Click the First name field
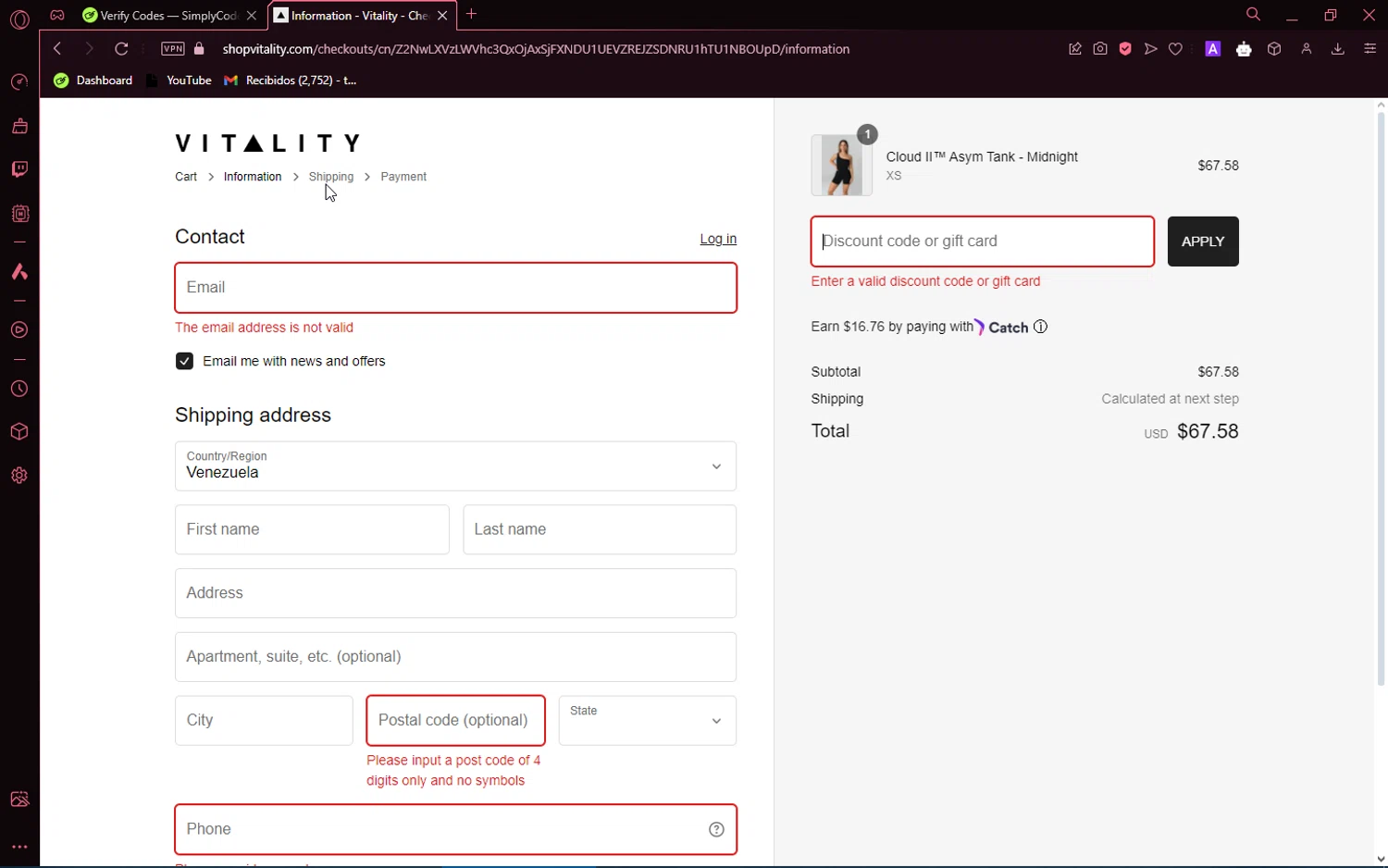Screen dimensions: 1388x868 pos(312,529)
